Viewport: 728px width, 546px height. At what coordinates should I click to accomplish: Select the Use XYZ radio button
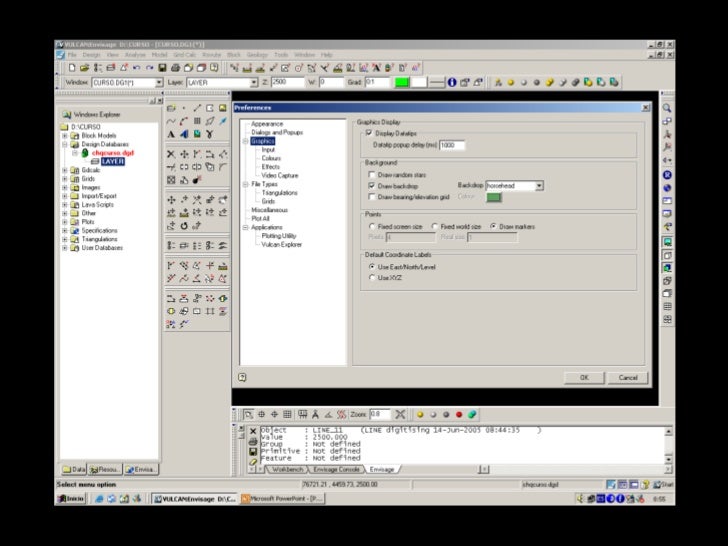click(371, 277)
